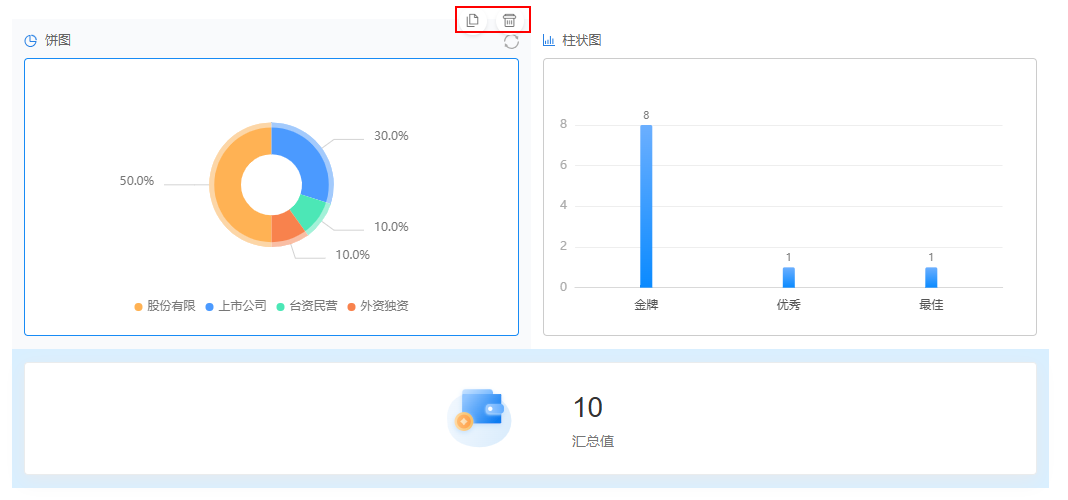Viewport: 1068px width, 500px height.
Task: Select the orange 50.0% donut slice
Action: tap(227, 185)
